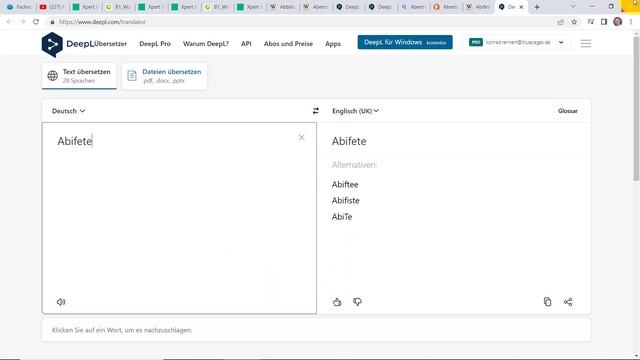Viewport: 640px width, 360px height.
Task: Open the Deutsch source language dropdown
Action: [69, 111]
